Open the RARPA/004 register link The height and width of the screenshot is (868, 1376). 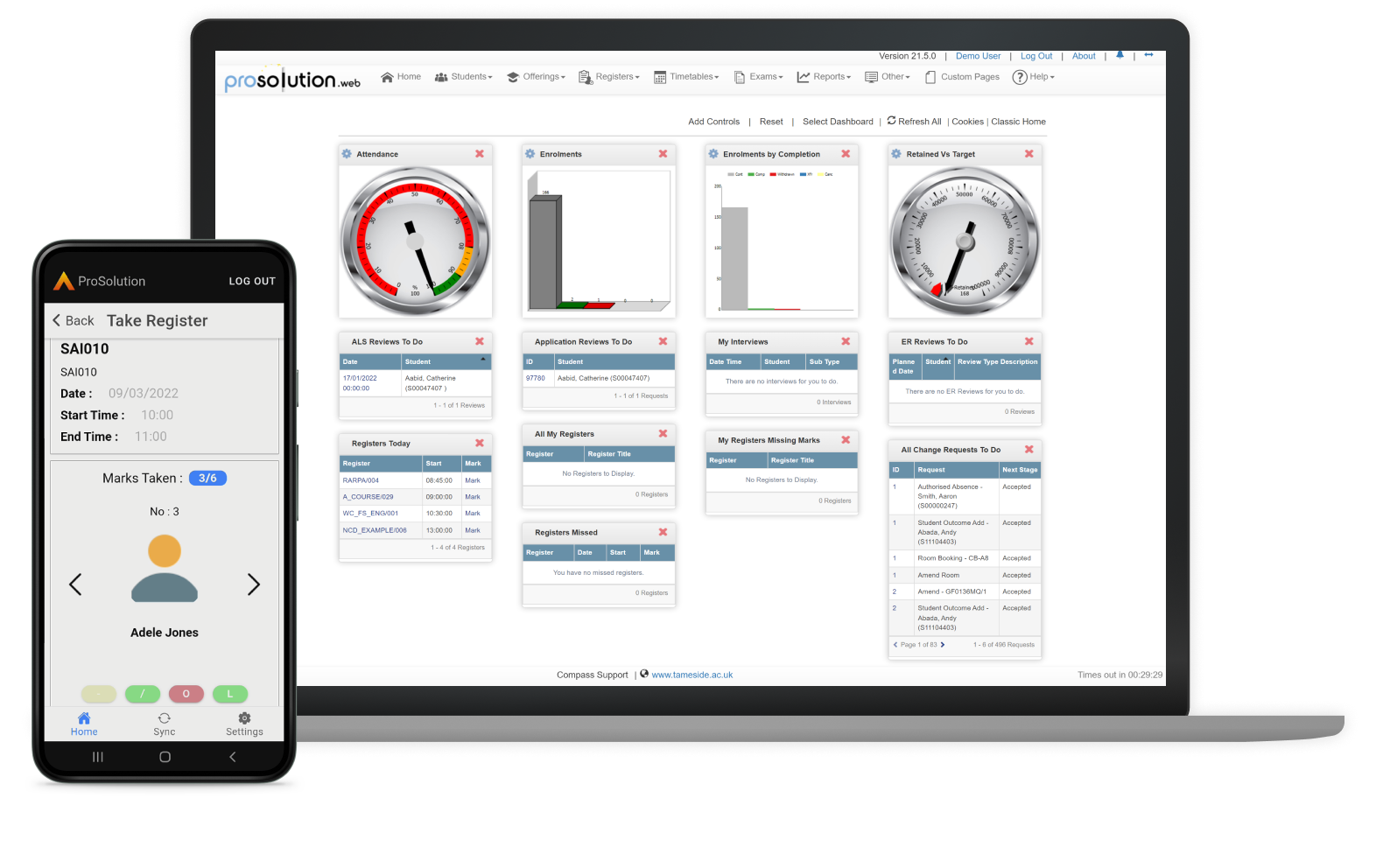pos(361,480)
